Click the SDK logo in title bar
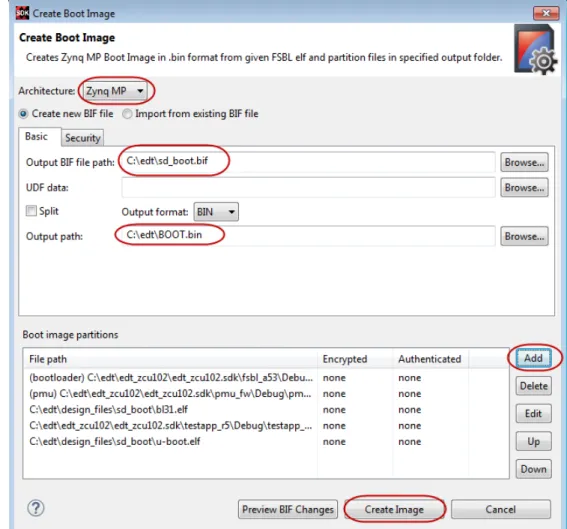 pos(22,13)
